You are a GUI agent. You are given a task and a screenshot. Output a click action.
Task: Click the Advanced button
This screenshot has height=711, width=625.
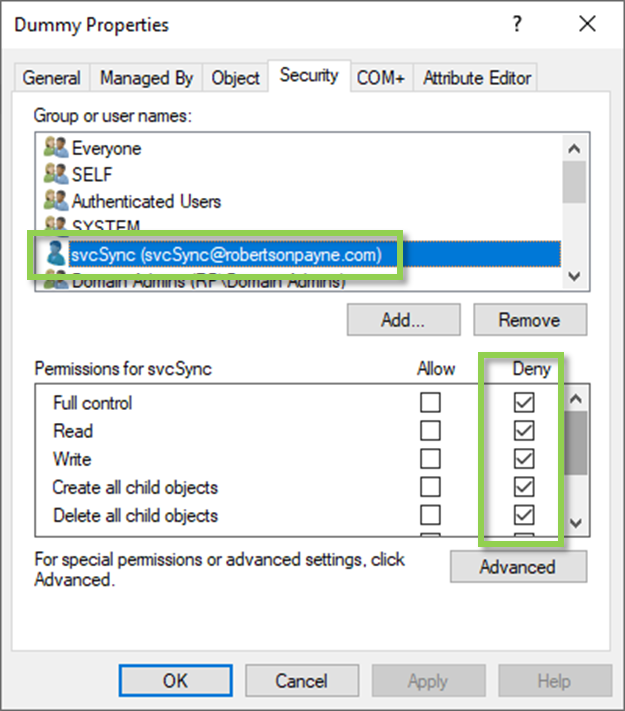coord(518,566)
